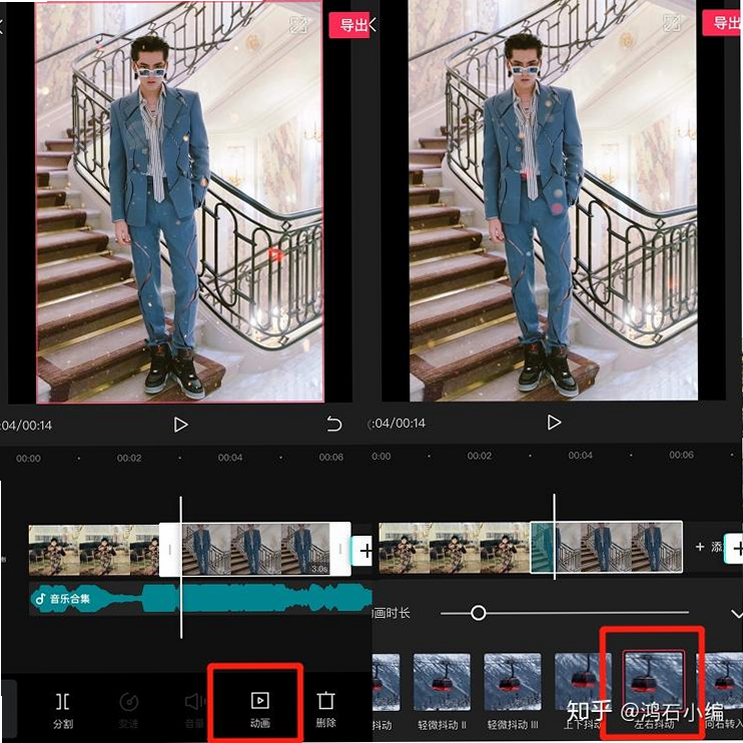Collapse animation panel with checkmark chevron
Screen dimensions: 743x743
736,614
